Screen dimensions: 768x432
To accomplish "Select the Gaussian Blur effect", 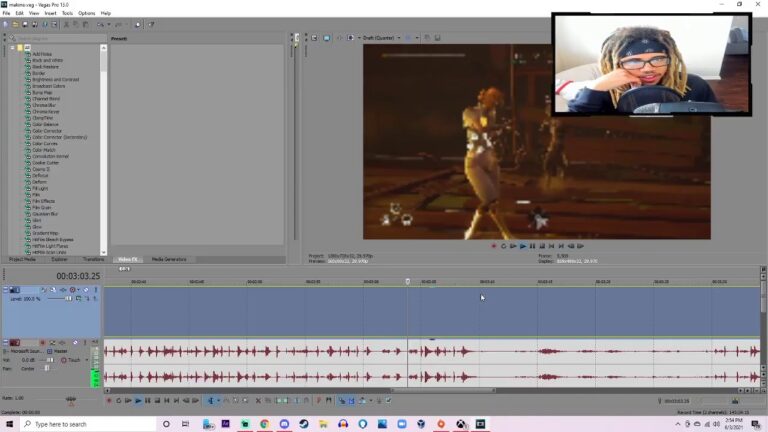I will (x=46, y=213).
